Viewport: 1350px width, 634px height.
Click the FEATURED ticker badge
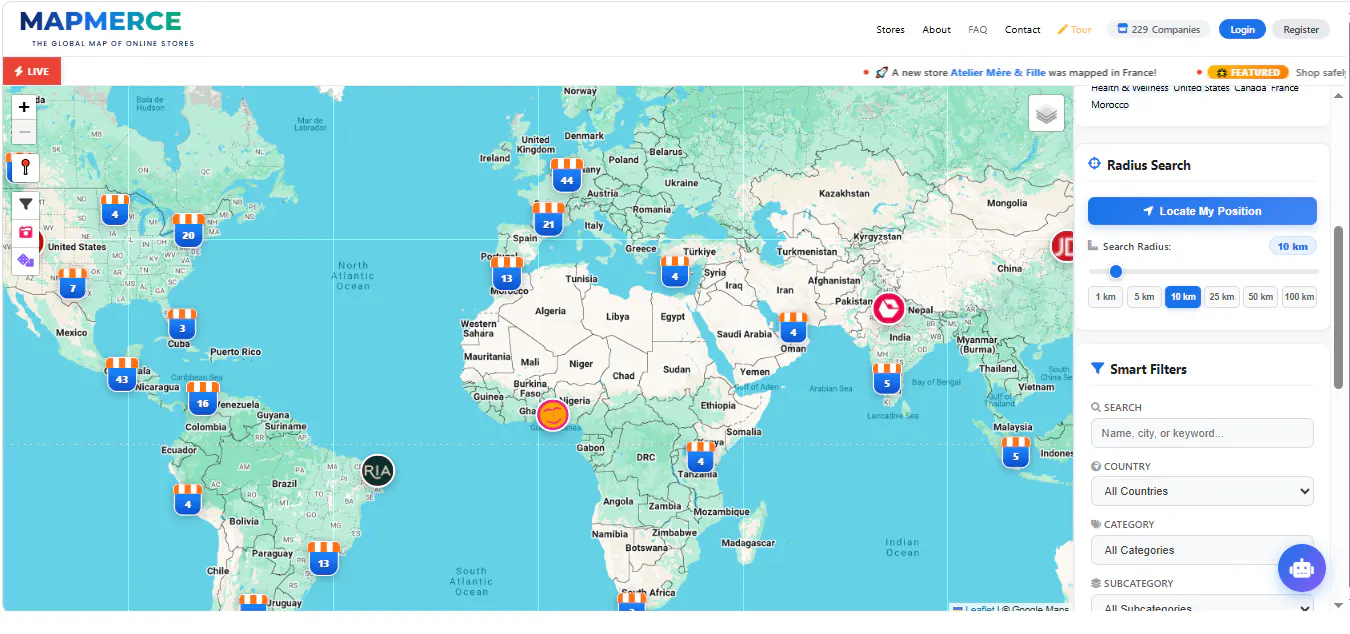click(x=1248, y=73)
